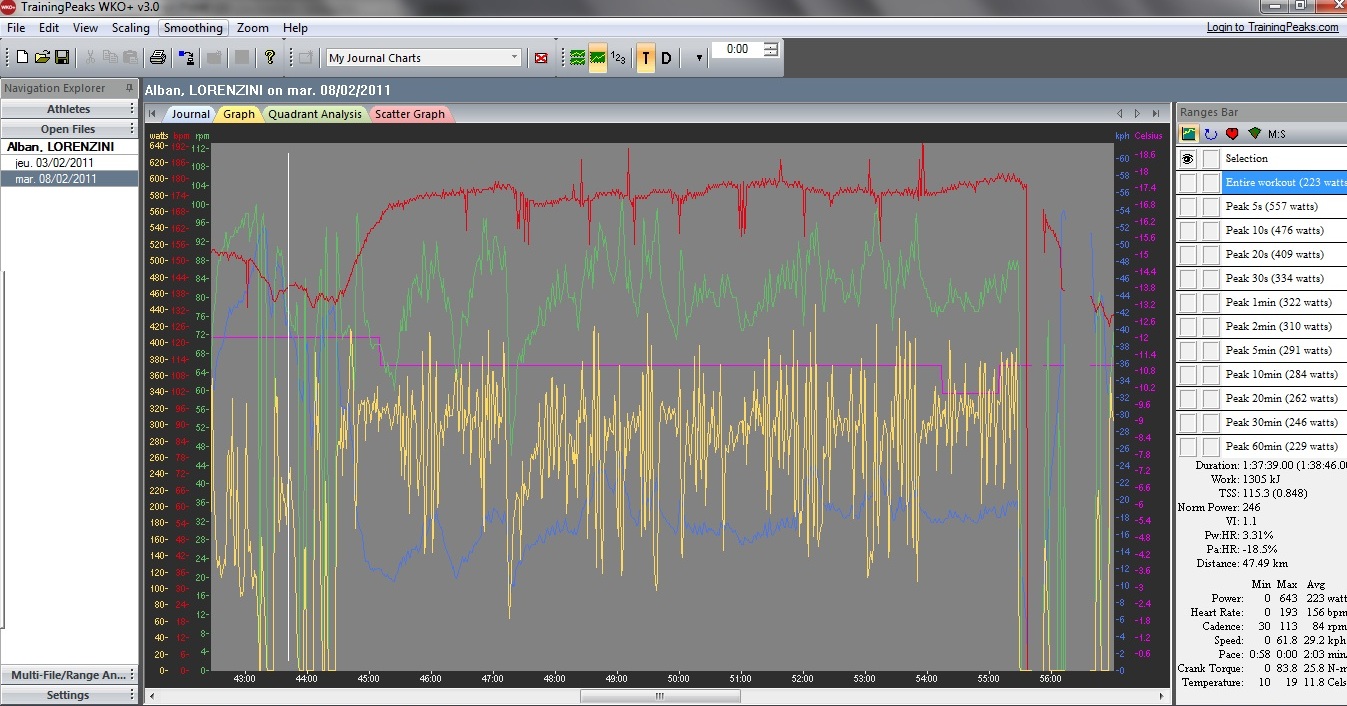Click the smoothing time input field
Screen dimensions: 1347x706
tap(737, 49)
